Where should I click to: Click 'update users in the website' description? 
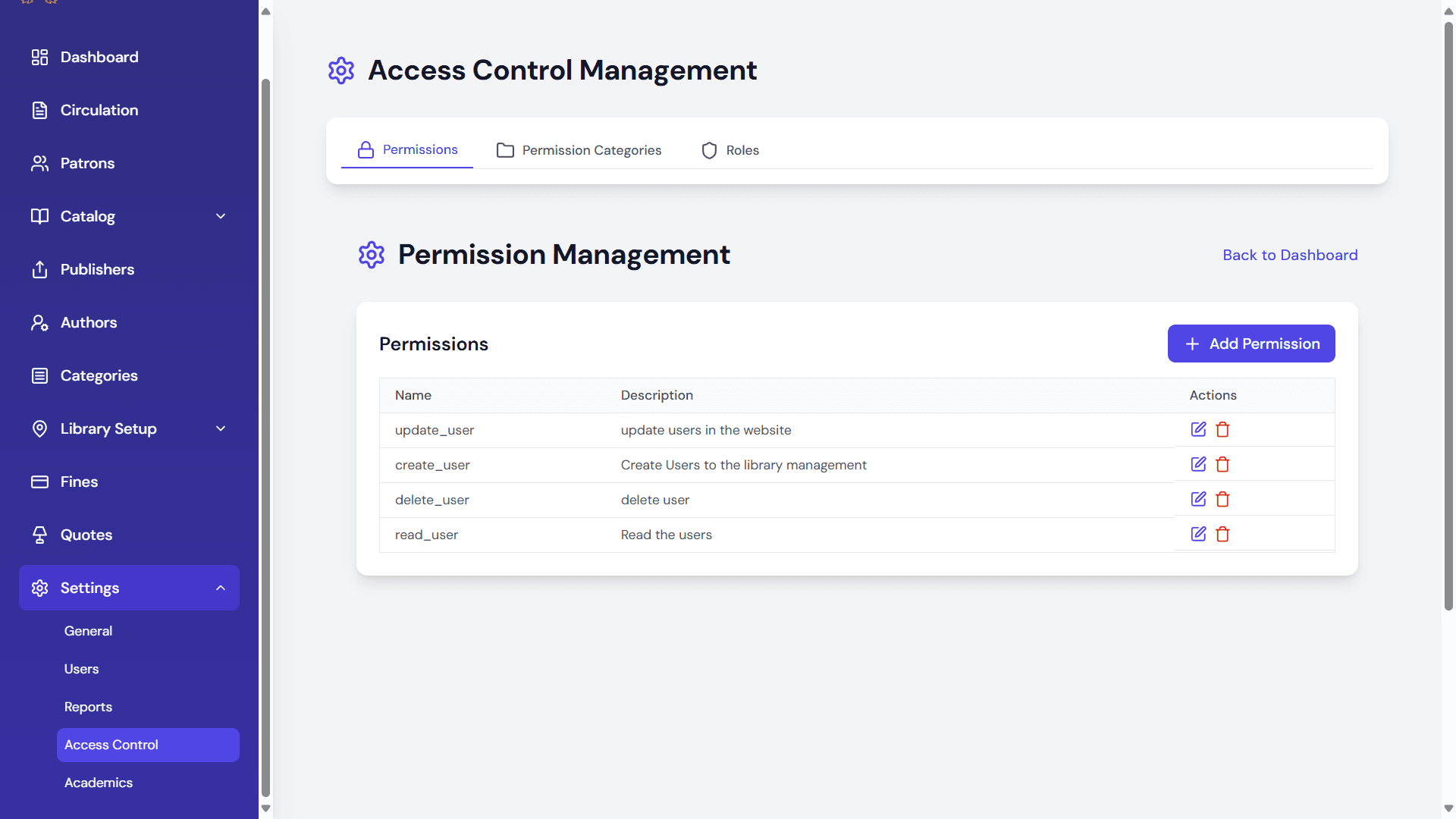point(706,431)
